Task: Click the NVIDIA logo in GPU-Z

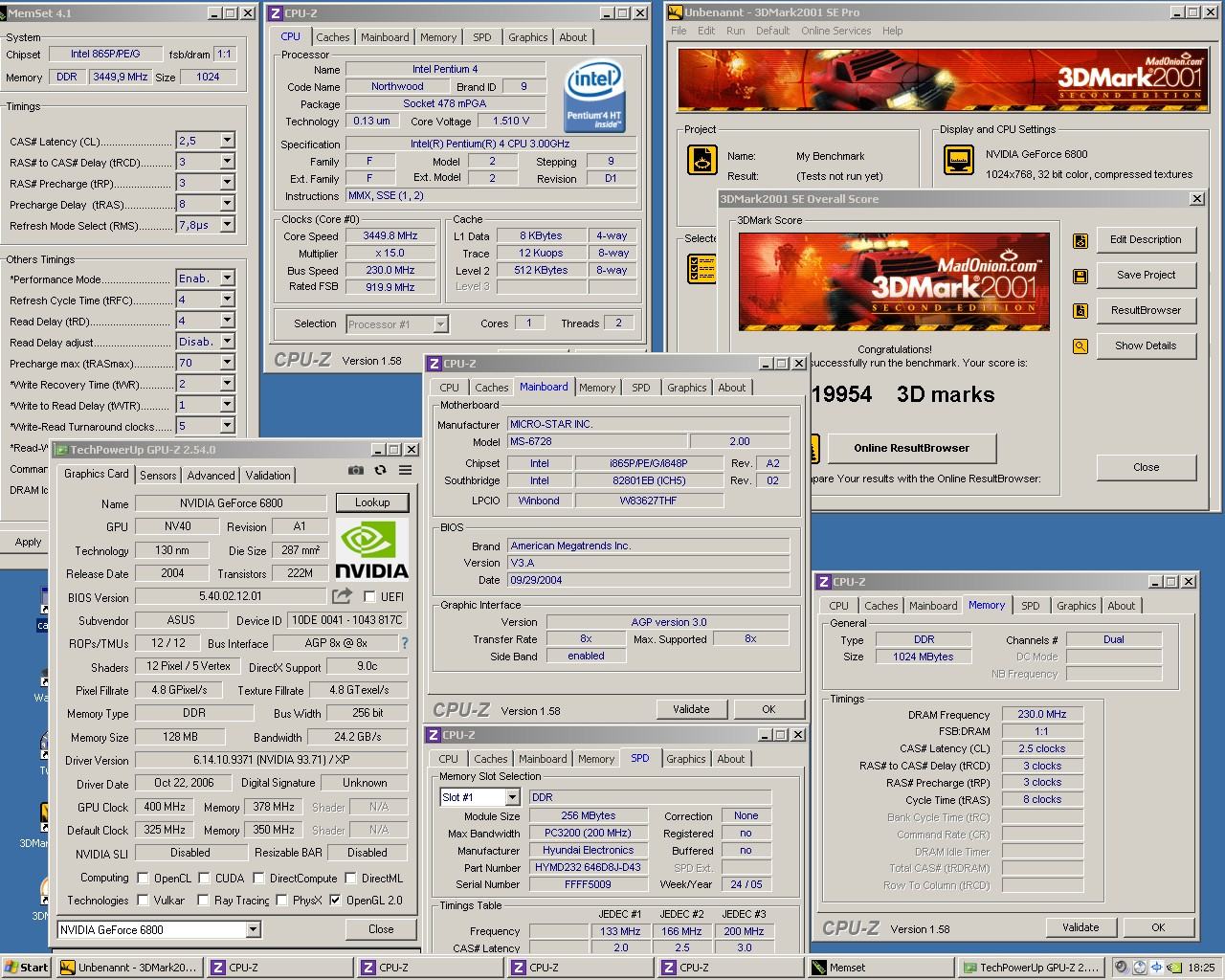Action: click(x=371, y=549)
